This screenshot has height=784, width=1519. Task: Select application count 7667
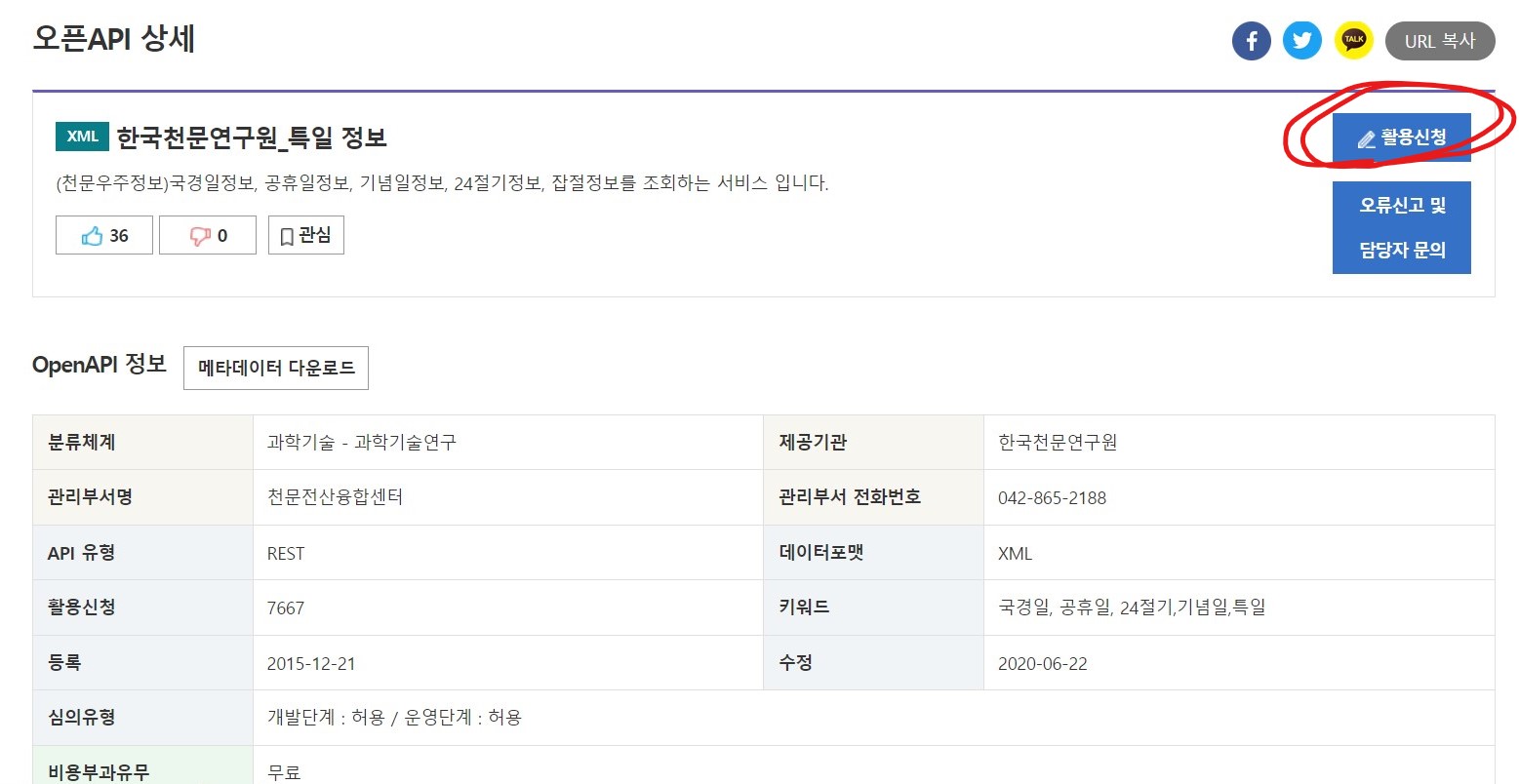pyautogui.click(x=286, y=608)
